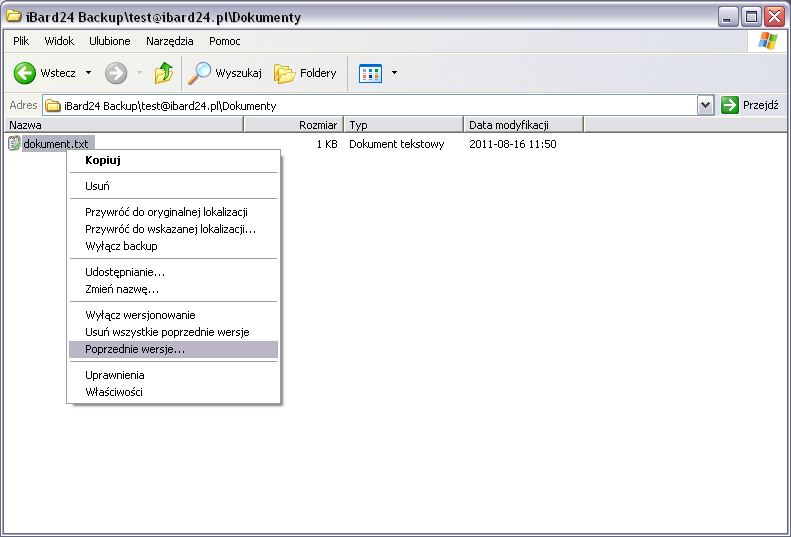This screenshot has width=791, height=537.
Task: Open the Narzędzia menu
Action: coord(170,41)
